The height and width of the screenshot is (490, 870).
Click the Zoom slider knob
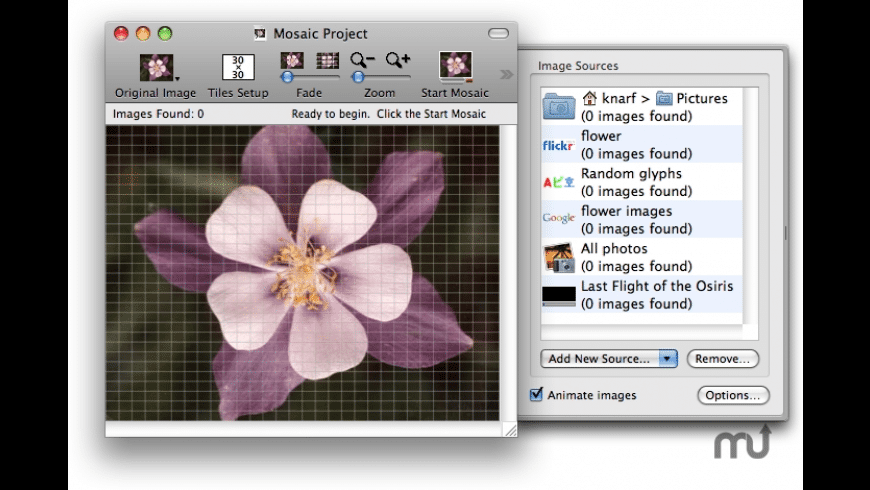358,77
